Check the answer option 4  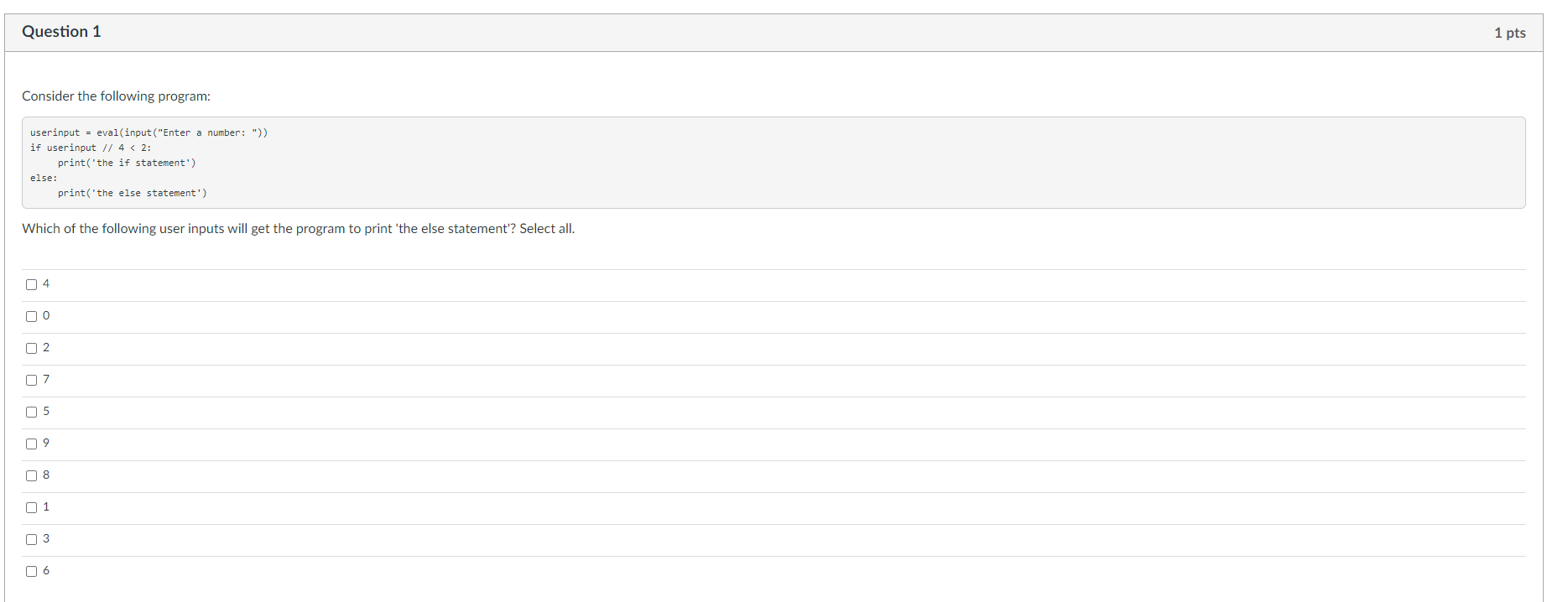[x=31, y=284]
